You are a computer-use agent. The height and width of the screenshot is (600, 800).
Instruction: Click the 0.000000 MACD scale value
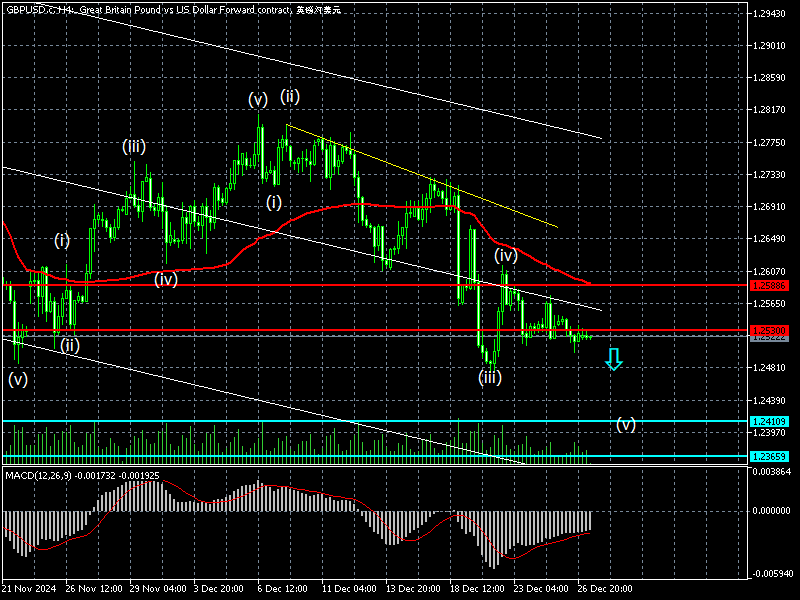click(x=770, y=510)
